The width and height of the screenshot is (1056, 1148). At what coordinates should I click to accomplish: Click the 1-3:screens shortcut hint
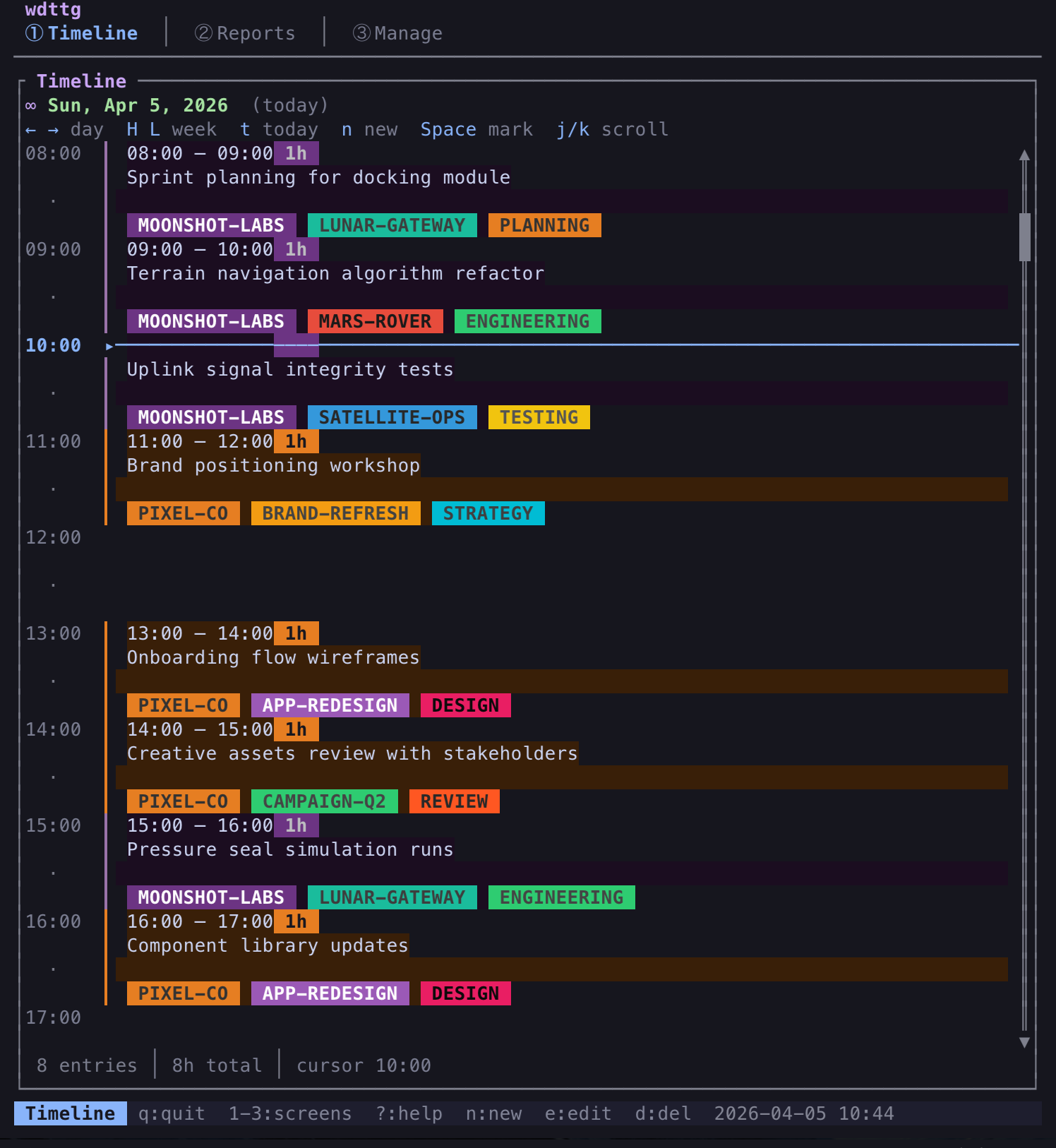[x=290, y=1113]
